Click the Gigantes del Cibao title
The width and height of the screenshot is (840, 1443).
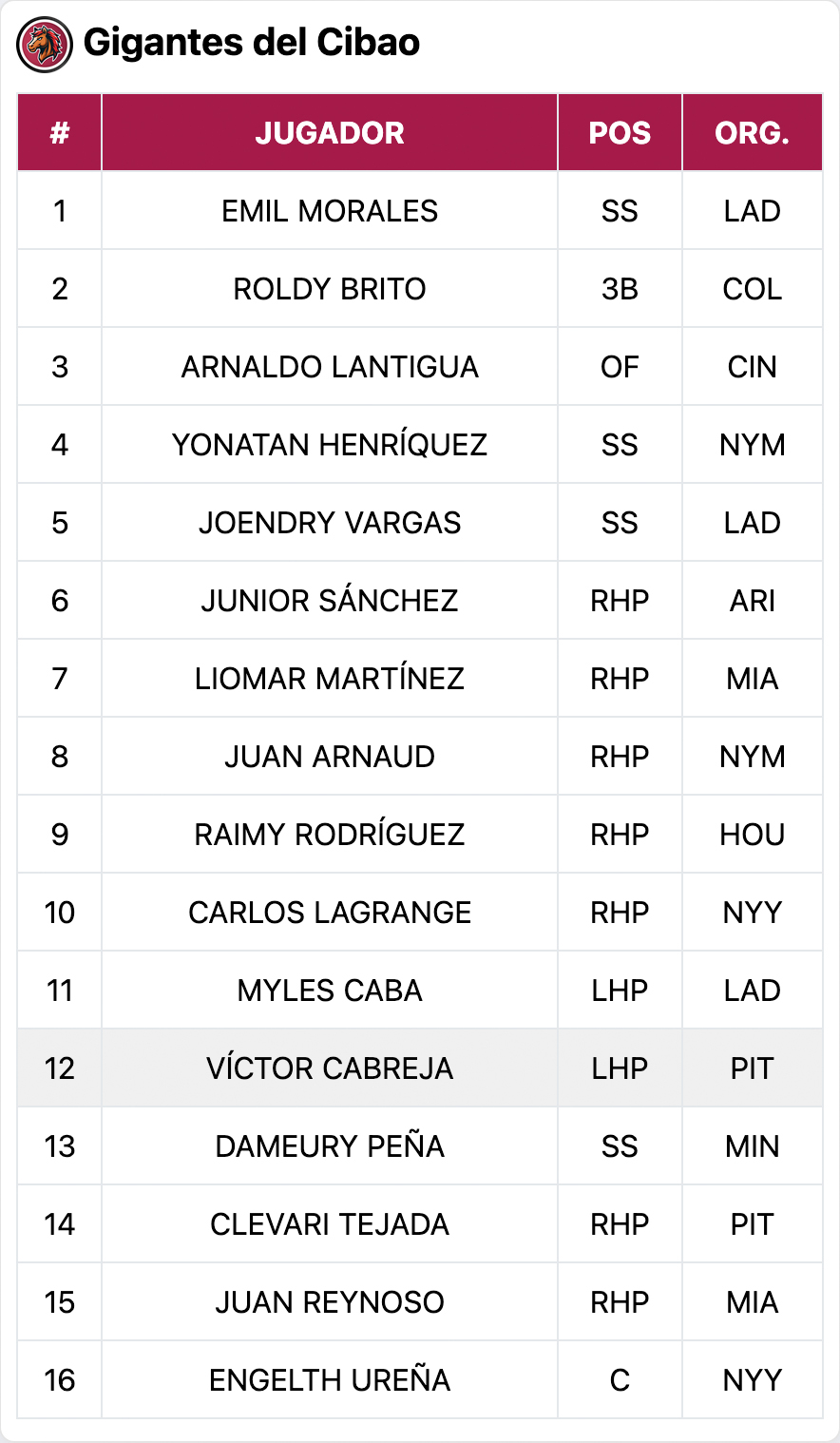coord(252,43)
